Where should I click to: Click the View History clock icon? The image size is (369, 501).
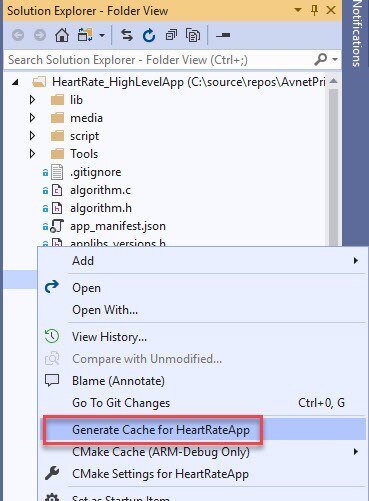coord(52,336)
